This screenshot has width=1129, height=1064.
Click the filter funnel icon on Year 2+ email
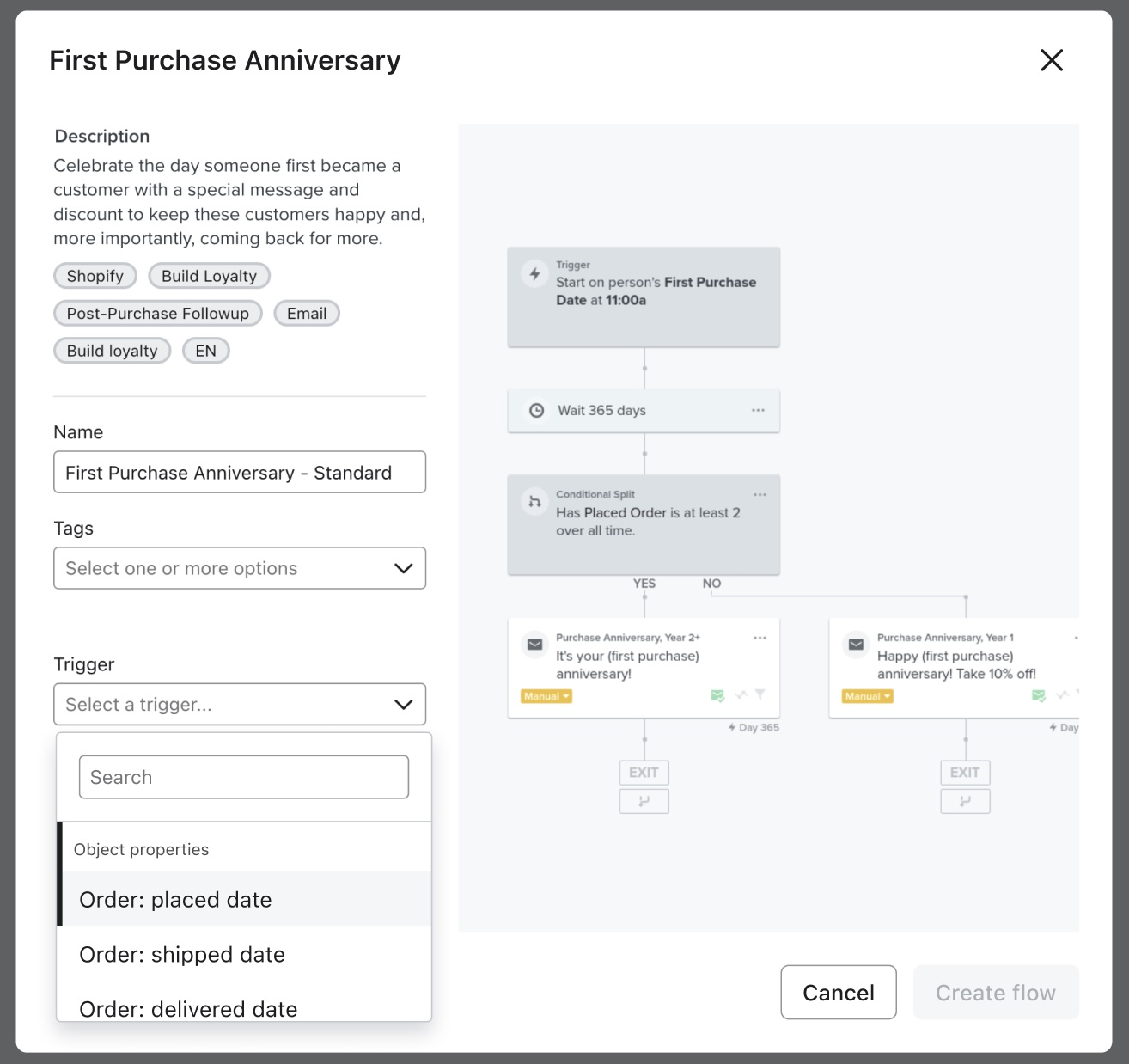pyautogui.click(x=760, y=695)
